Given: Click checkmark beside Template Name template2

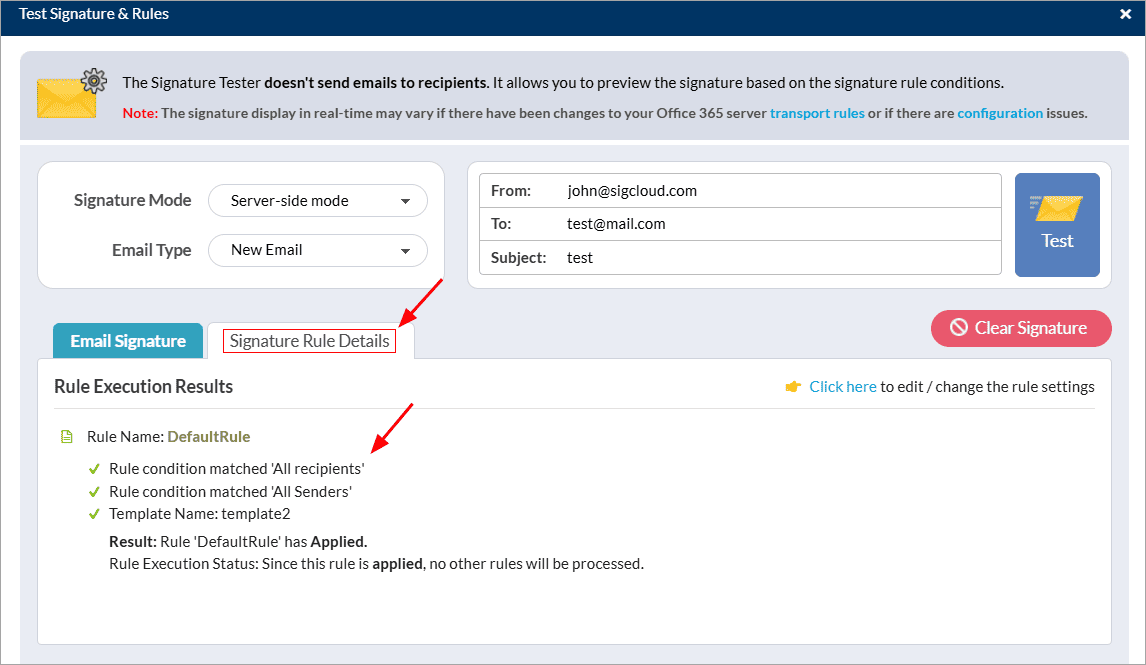Looking at the screenshot, I should 94,515.
